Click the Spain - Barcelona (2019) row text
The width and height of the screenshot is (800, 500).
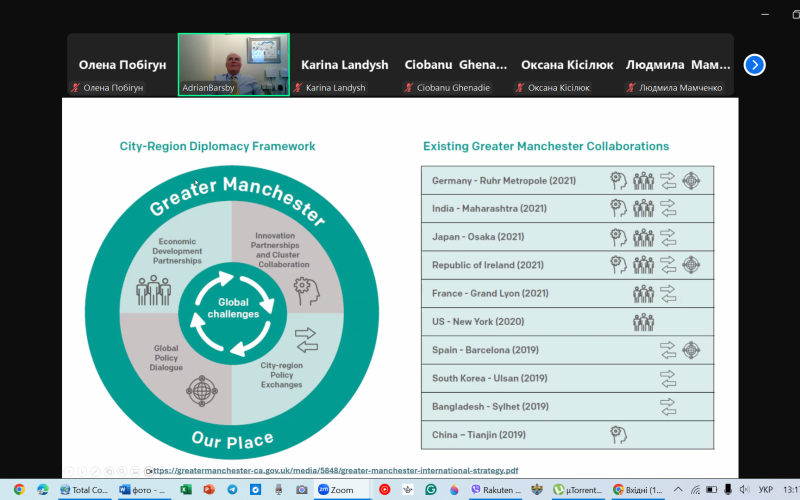tap(485, 350)
